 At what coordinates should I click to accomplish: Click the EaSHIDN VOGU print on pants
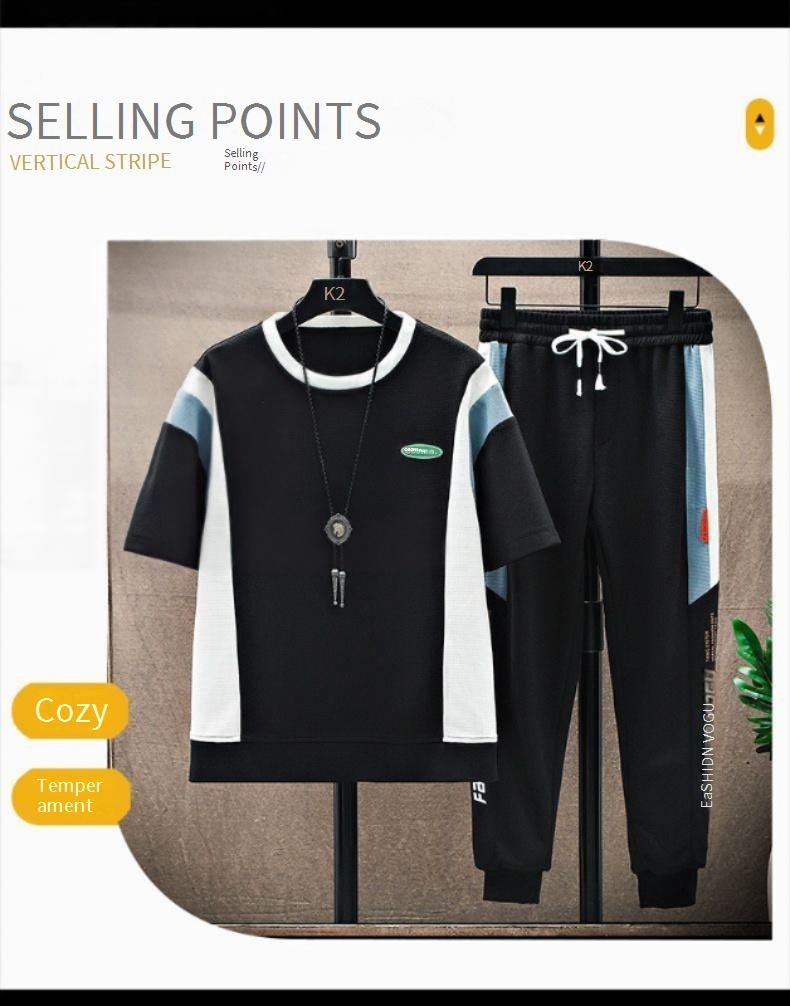tap(707, 755)
